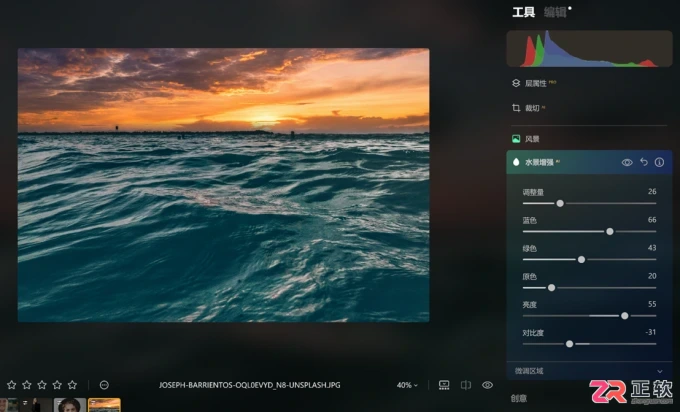The image size is (680, 412).
Task: Click the histogram panel
Action: [x=589, y=49]
